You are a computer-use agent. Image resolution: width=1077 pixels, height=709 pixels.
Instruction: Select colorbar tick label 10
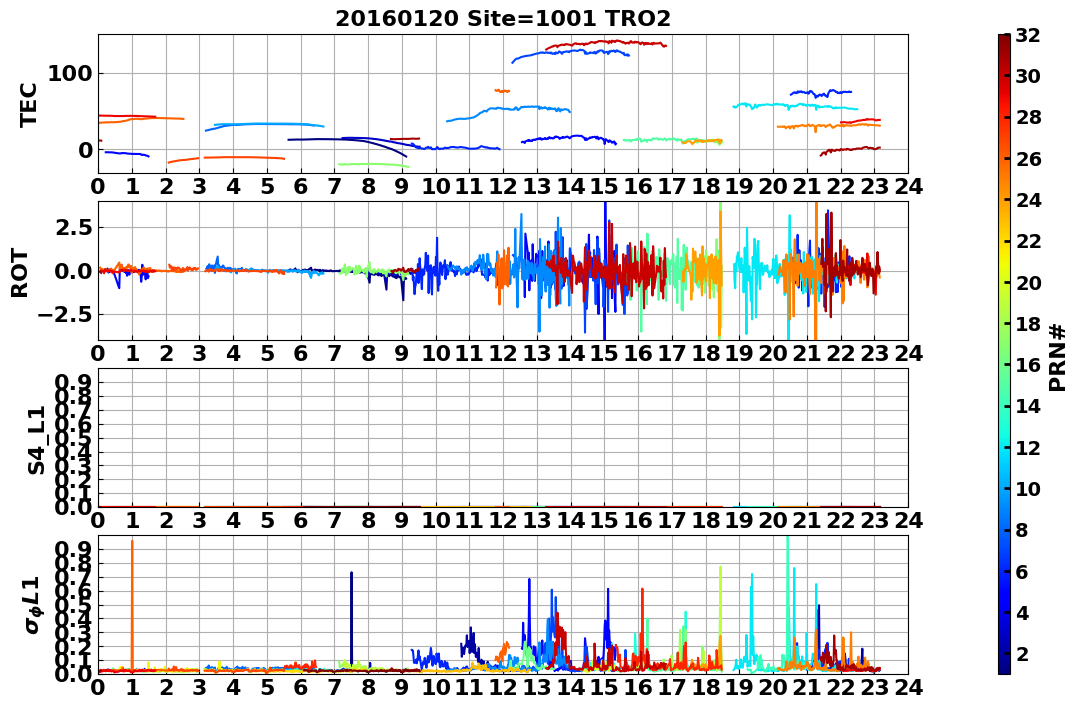[1028, 488]
